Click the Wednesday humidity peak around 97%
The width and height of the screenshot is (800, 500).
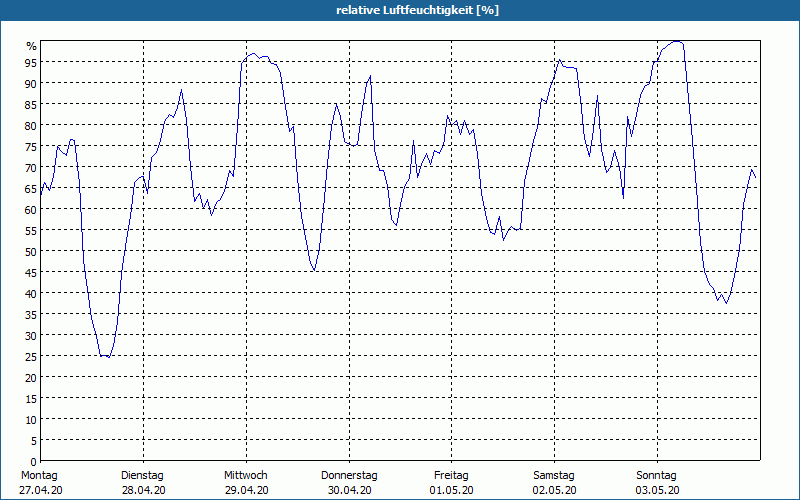[254, 54]
